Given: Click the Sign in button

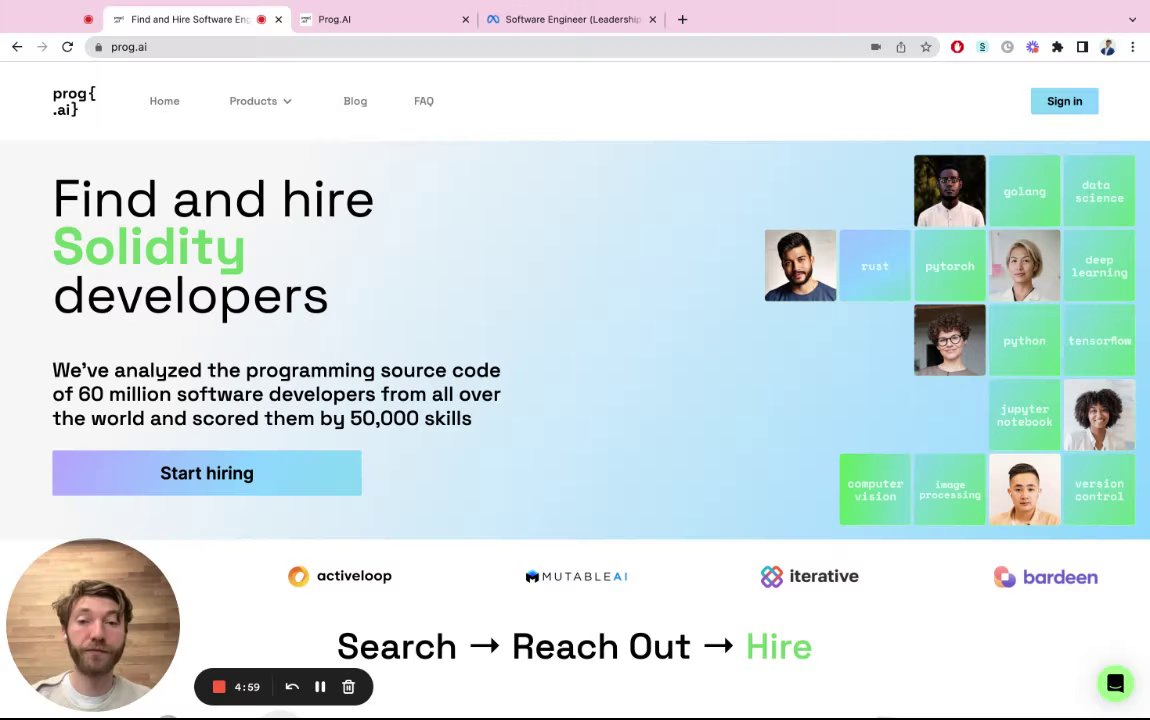Looking at the screenshot, I should [1064, 101].
